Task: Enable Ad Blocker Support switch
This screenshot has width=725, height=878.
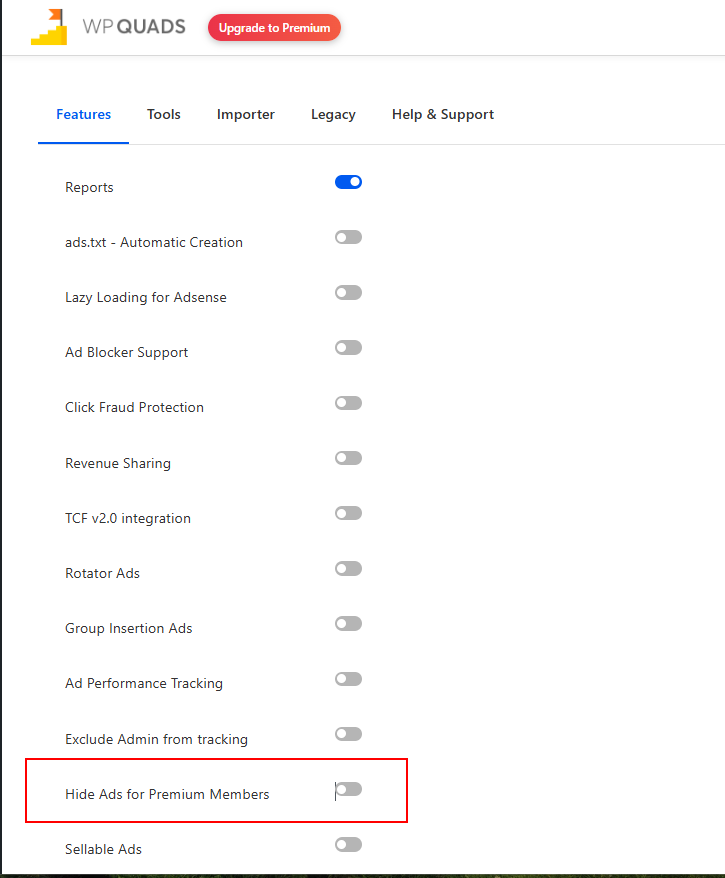Action: coord(348,348)
